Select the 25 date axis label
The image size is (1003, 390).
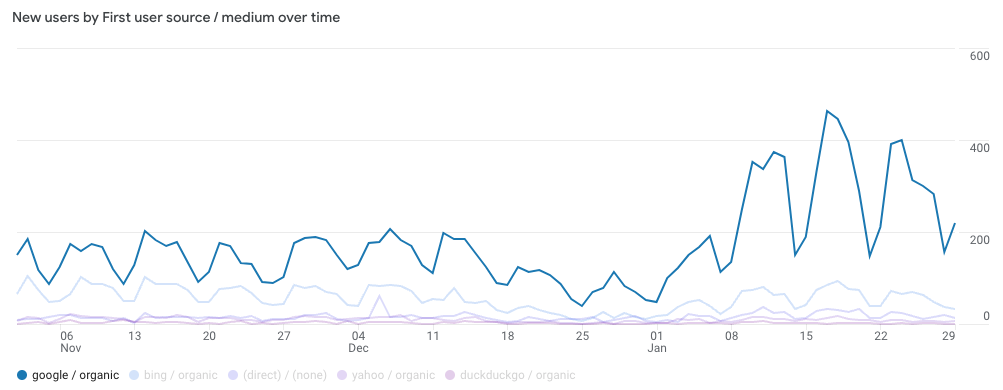[582, 336]
